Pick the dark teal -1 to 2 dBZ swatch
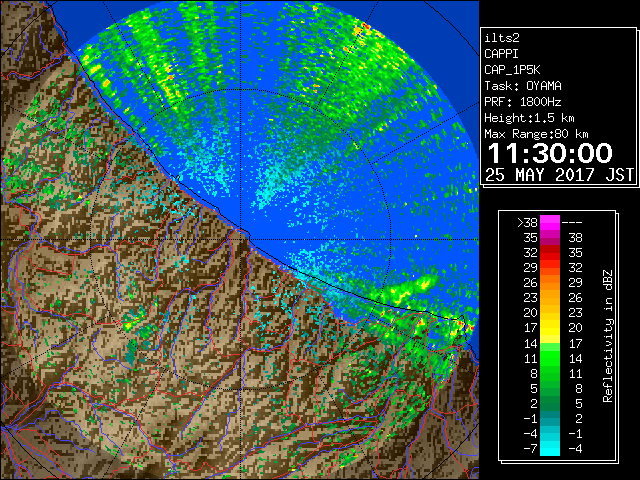Viewport: 640px width, 480px height. coord(550,418)
